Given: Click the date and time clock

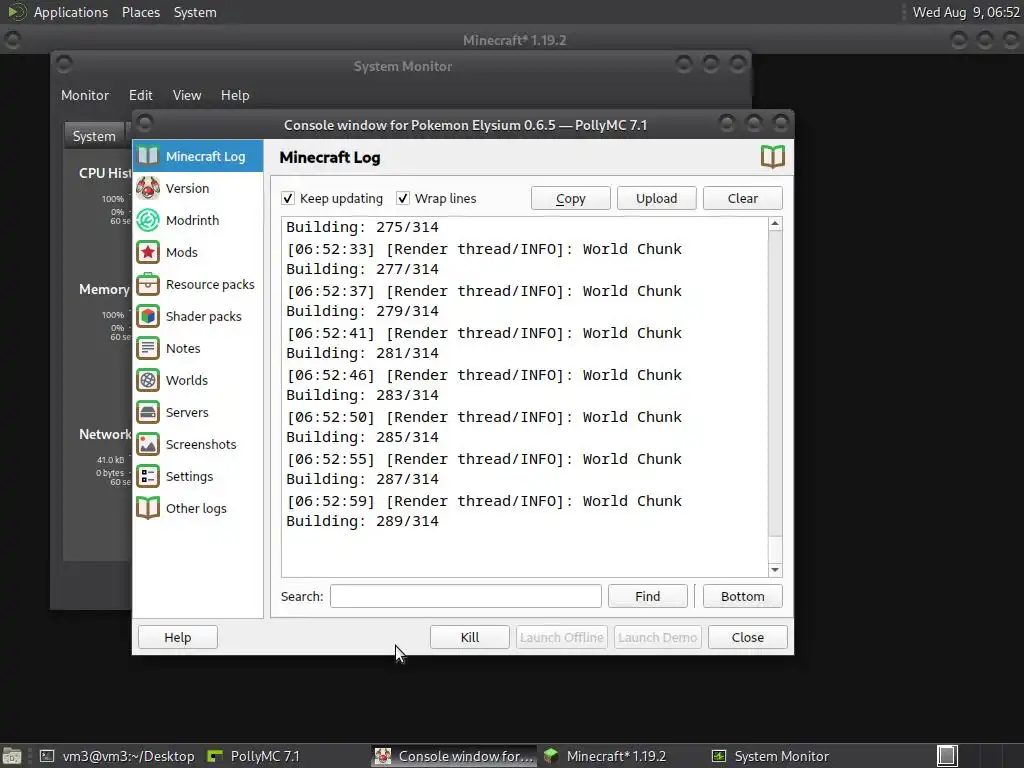Looking at the screenshot, I should [x=966, y=12].
